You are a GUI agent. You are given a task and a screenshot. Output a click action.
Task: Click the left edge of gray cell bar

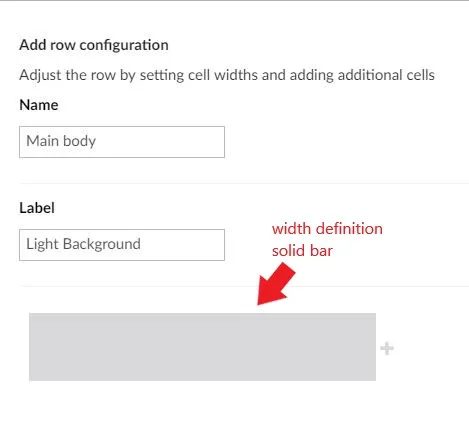point(30,347)
